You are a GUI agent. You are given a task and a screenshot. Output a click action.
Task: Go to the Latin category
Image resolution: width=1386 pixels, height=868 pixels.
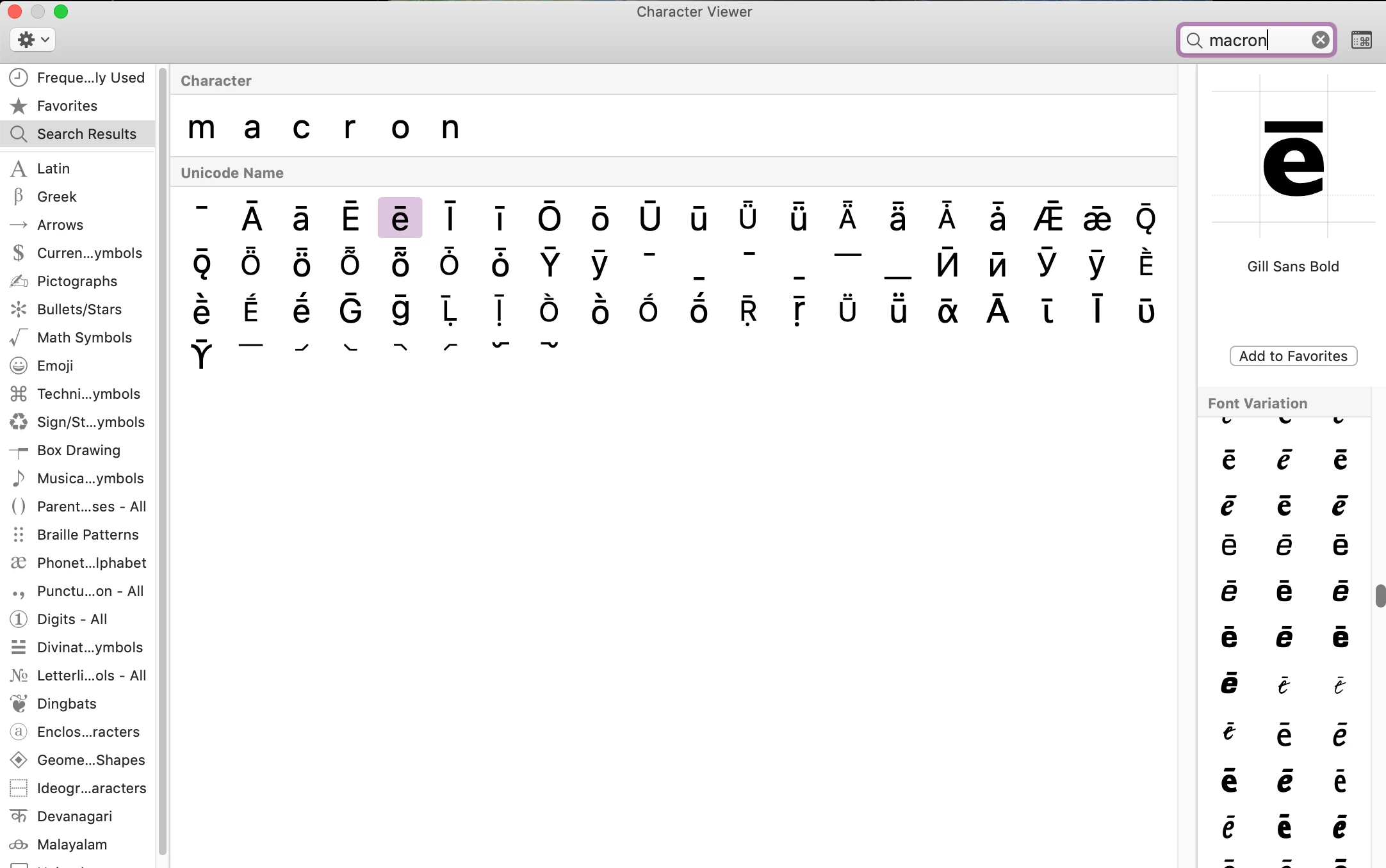53,168
